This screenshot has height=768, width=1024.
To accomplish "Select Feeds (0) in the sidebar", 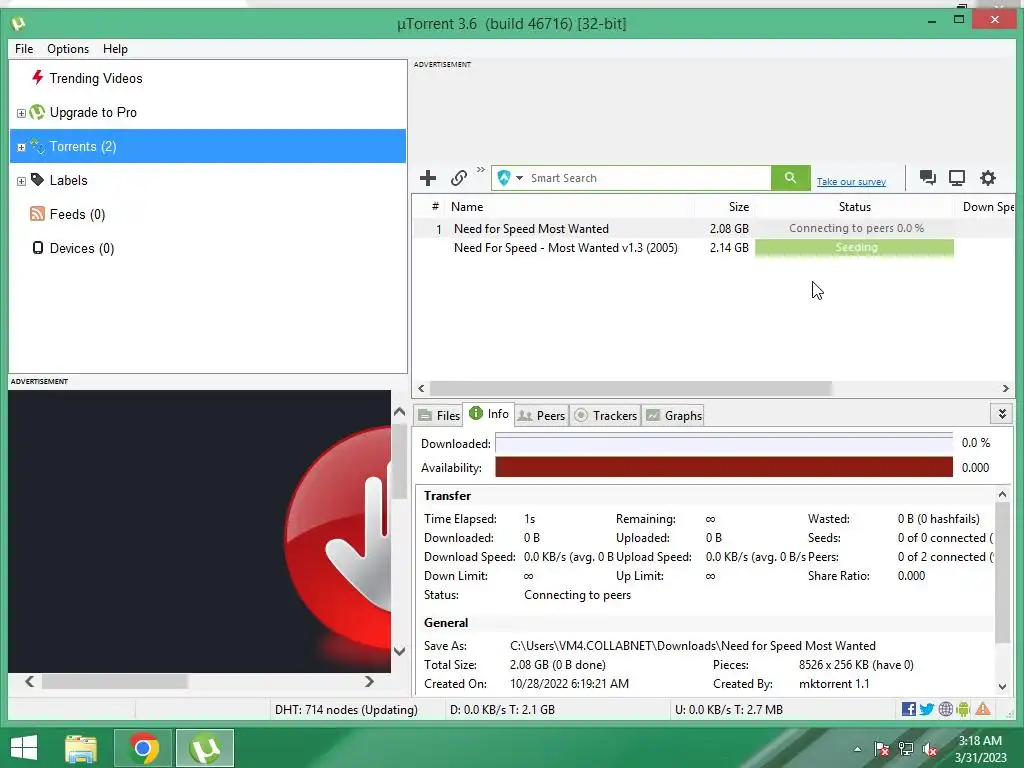I will [x=77, y=214].
